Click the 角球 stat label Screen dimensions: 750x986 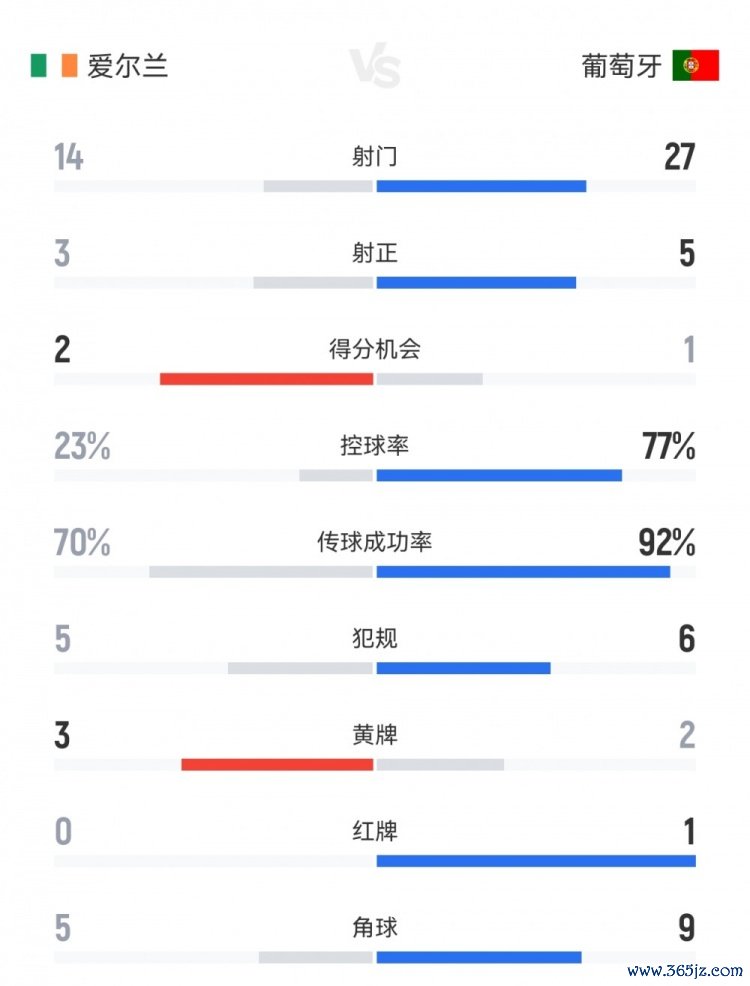point(375,927)
